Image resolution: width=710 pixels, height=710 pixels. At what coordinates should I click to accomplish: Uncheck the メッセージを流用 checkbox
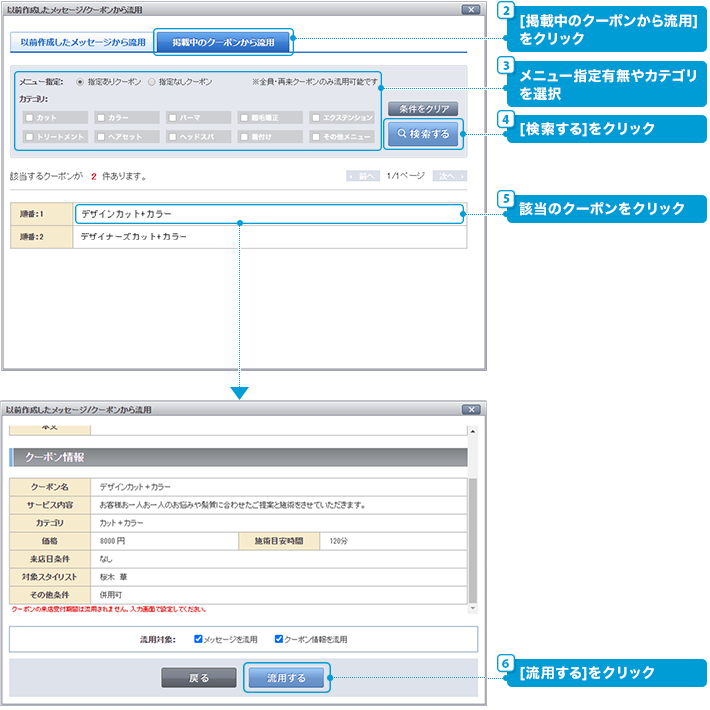[x=199, y=638]
